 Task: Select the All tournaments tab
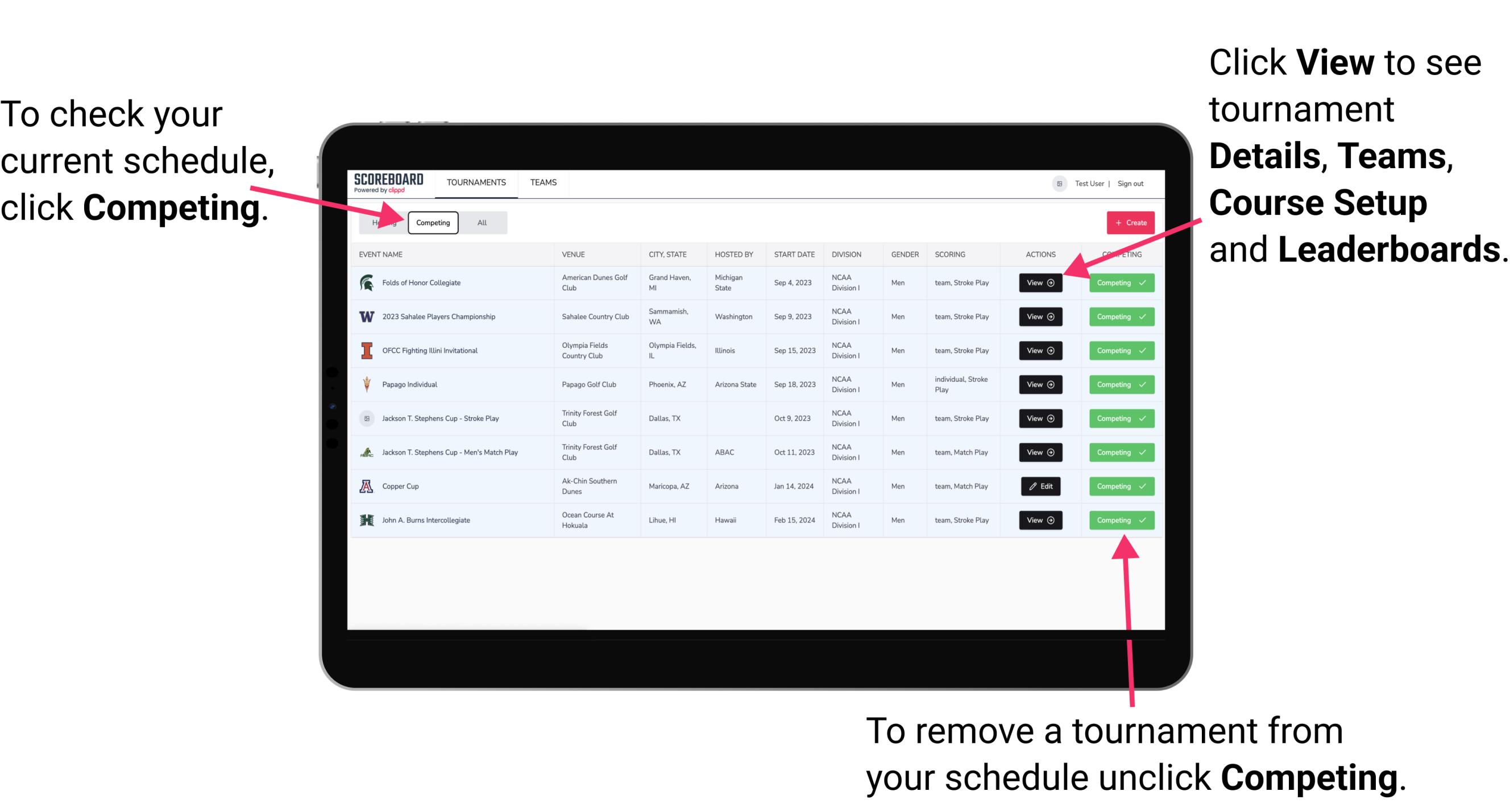point(481,222)
